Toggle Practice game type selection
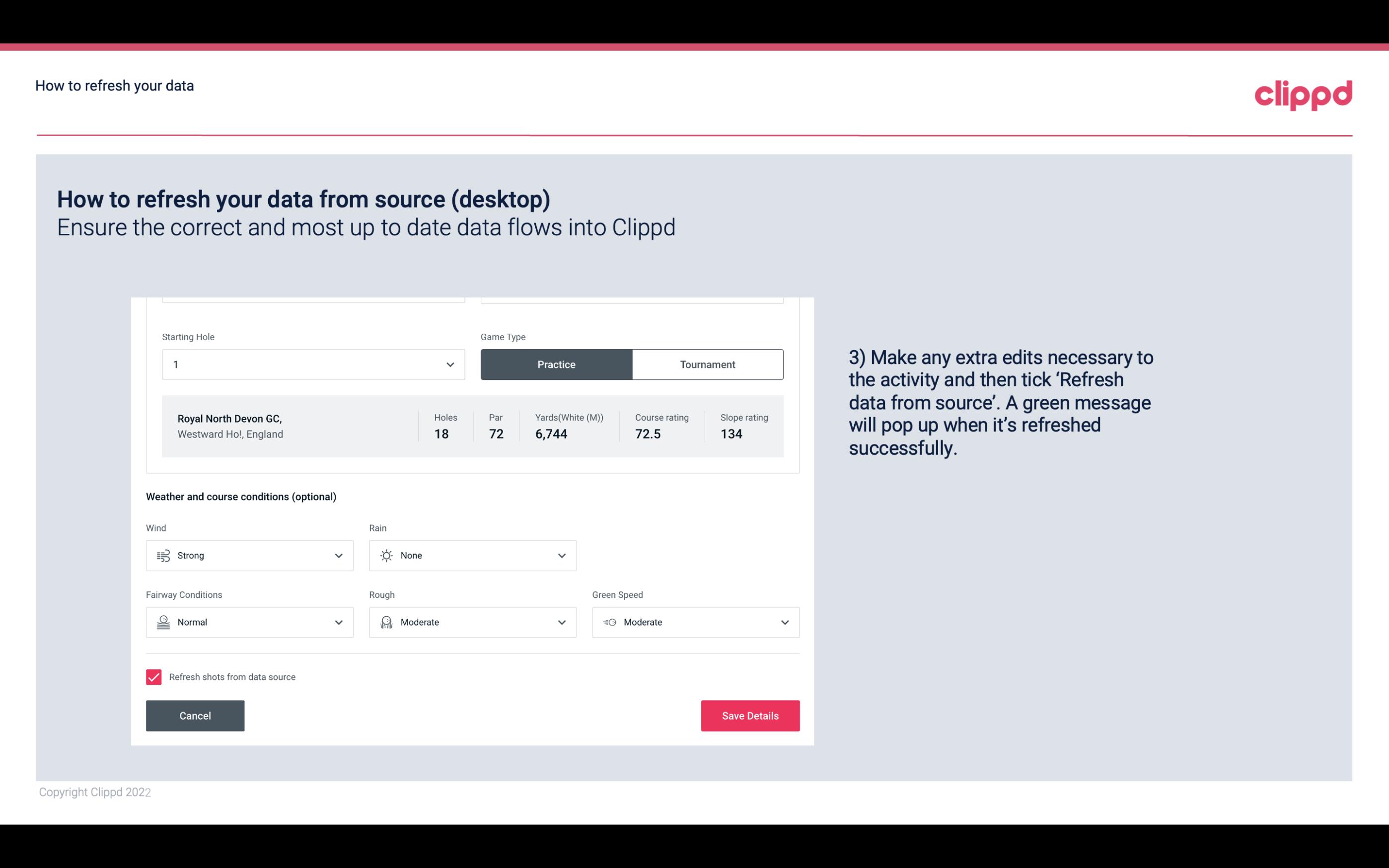The image size is (1389, 868). click(x=556, y=364)
